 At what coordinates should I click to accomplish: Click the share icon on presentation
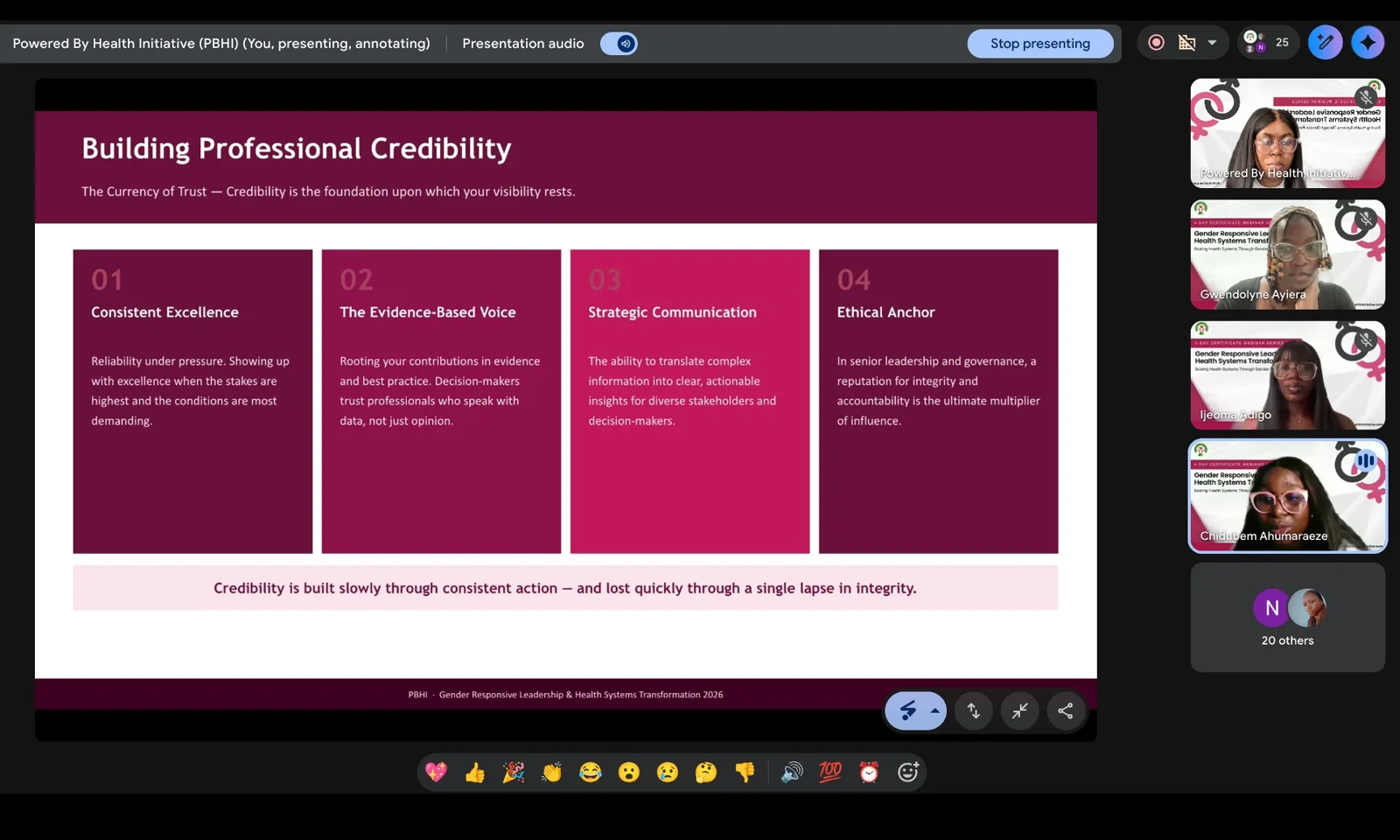pyautogui.click(x=1065, y=710)
